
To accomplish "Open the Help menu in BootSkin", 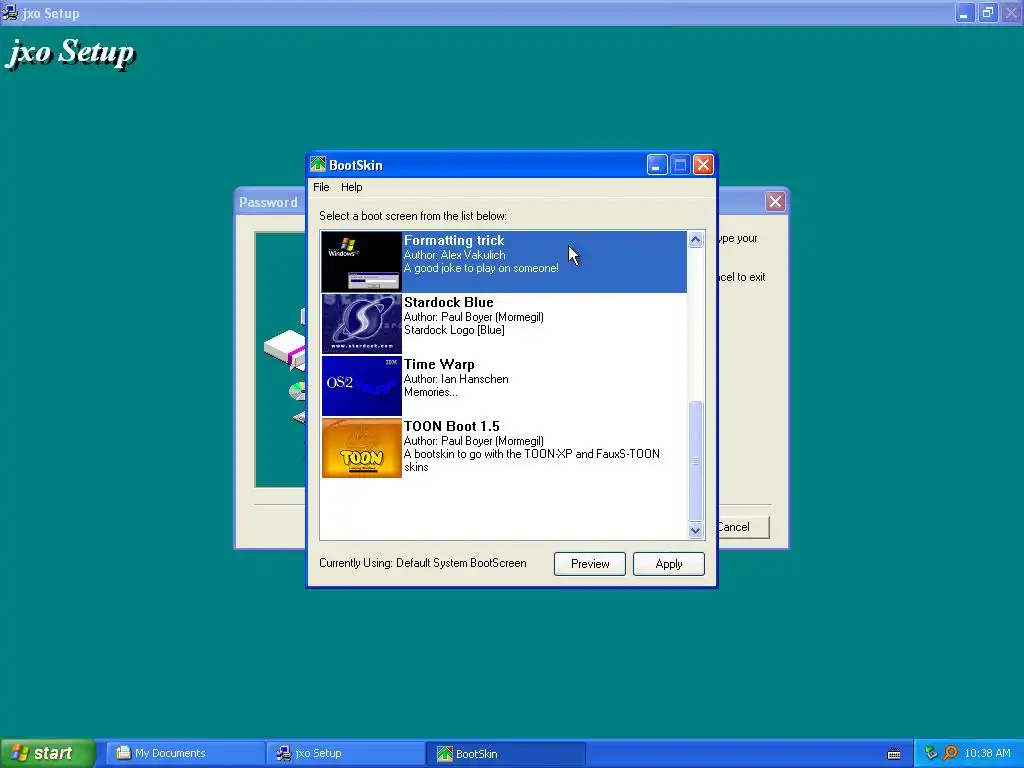I will tap(351, 187).
